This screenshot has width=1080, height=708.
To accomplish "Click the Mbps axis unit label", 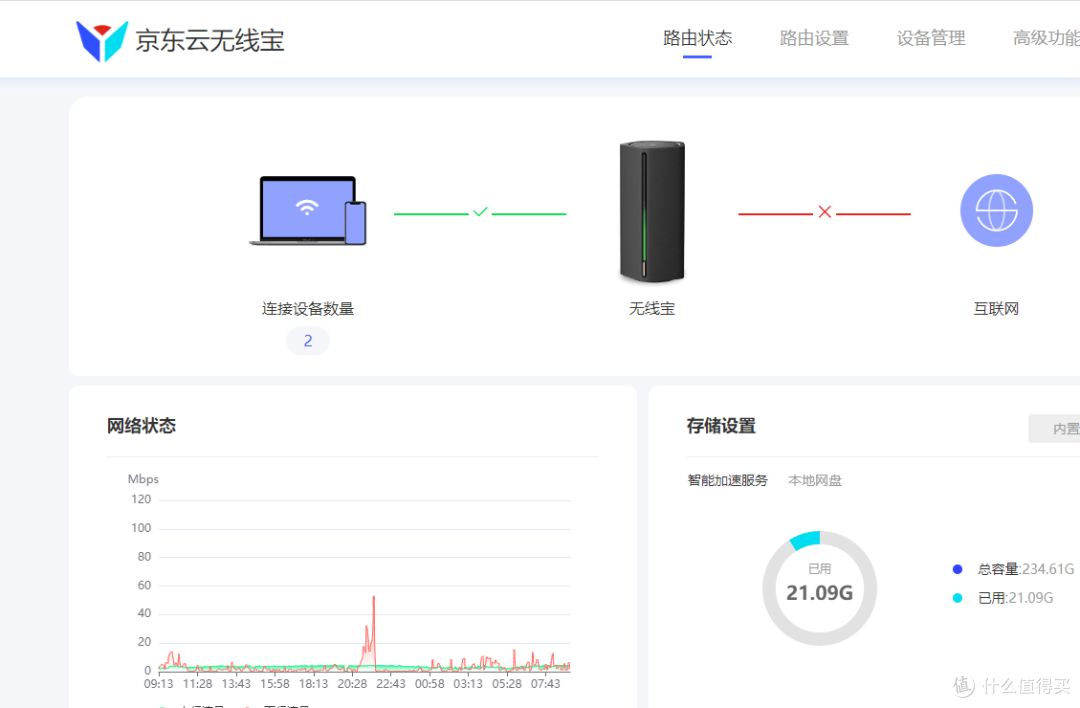I will (x=143, y=479).
